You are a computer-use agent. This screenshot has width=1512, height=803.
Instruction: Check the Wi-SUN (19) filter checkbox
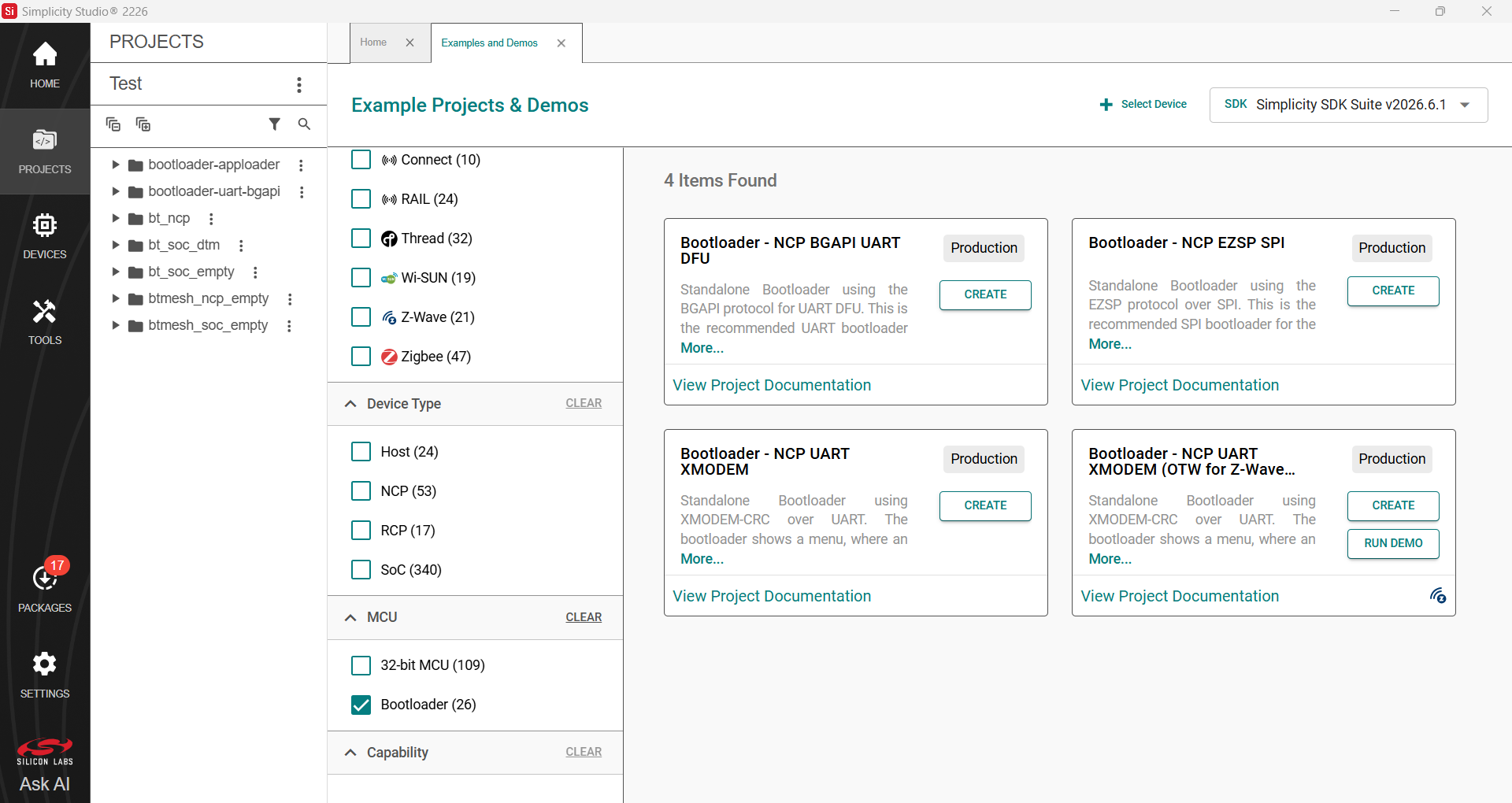[361, 278]
